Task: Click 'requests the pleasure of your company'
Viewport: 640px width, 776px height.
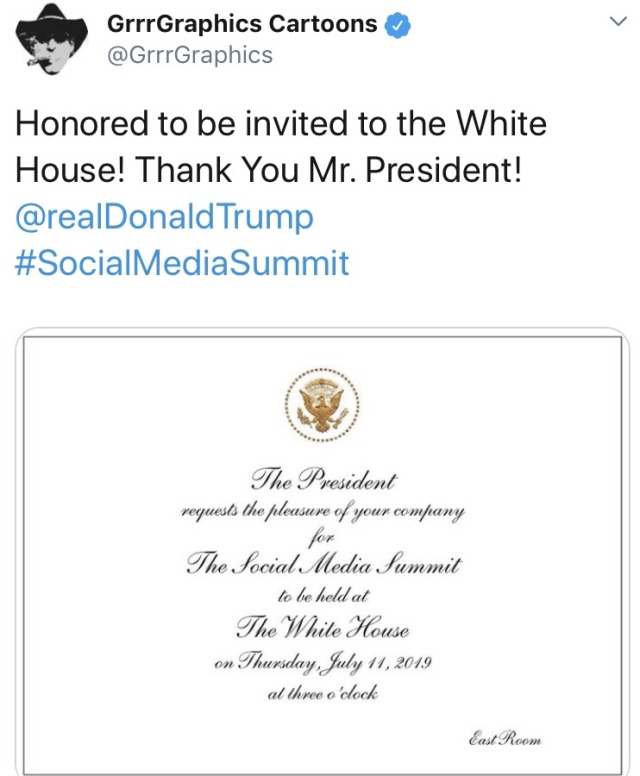Action: pyautogui.click(x=323, y=511)
